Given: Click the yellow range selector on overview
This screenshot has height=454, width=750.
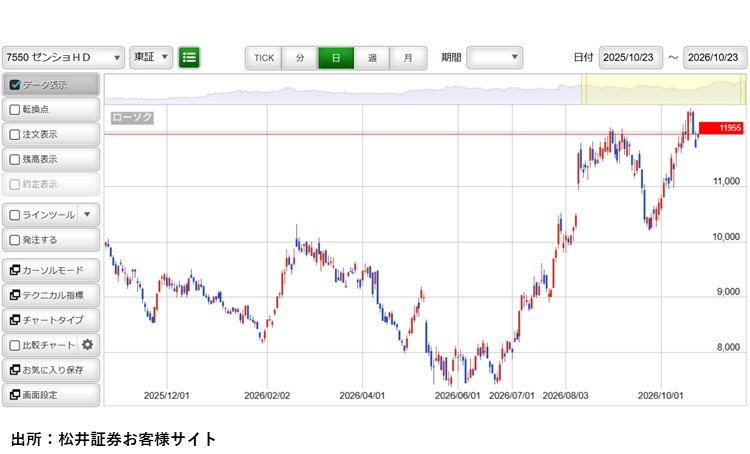Looking at the screenshot, I should (x=663, y=89).
